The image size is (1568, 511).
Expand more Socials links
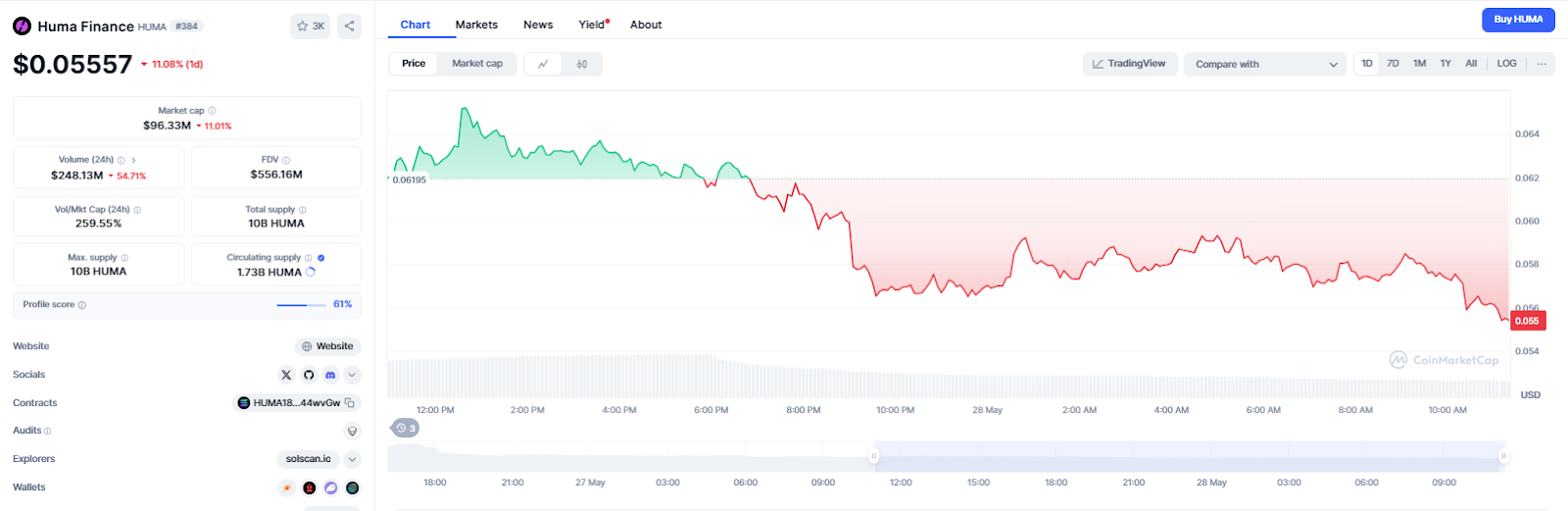(353, 375)
